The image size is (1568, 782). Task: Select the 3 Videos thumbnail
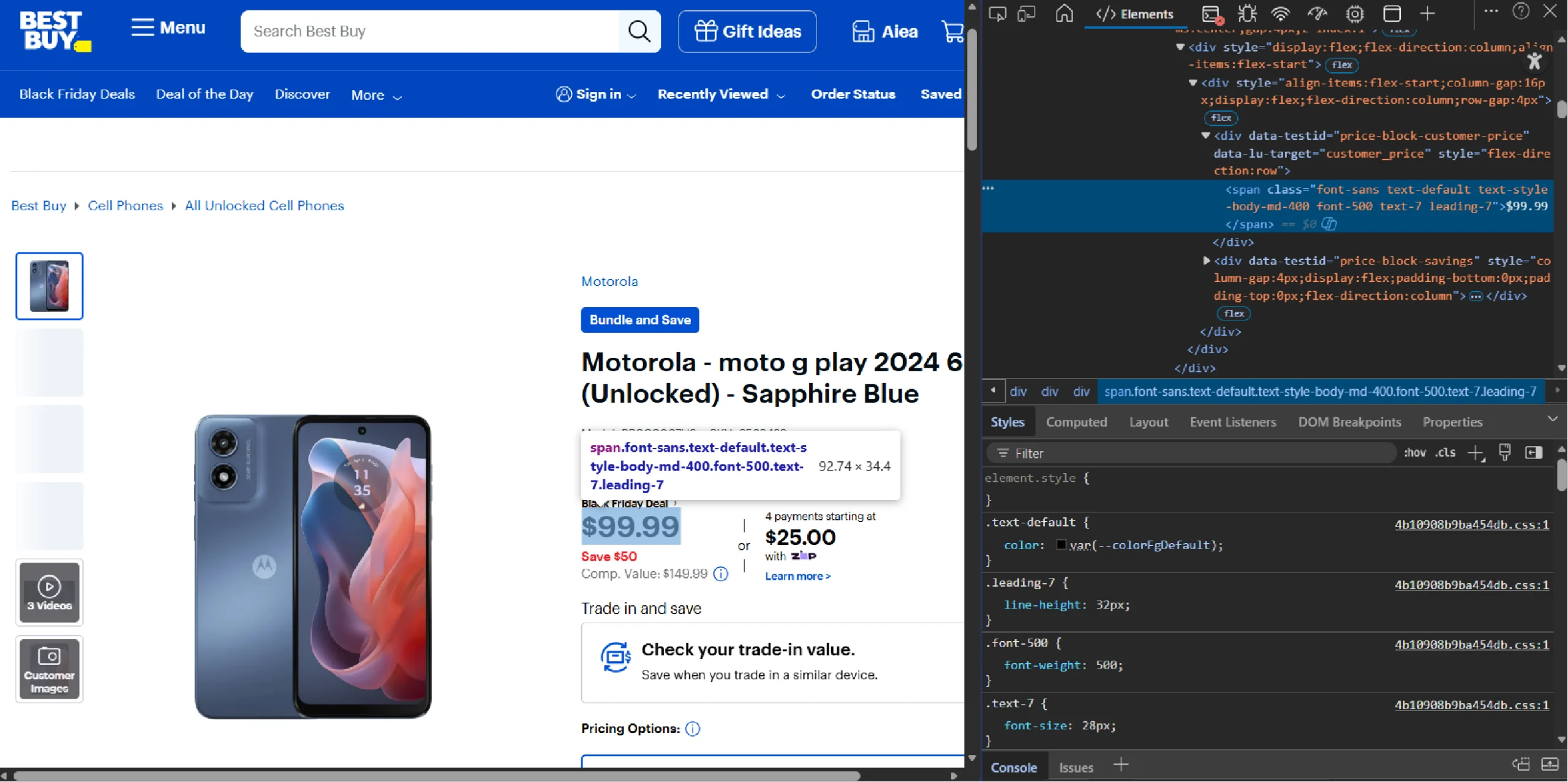(x=49, y=592)
